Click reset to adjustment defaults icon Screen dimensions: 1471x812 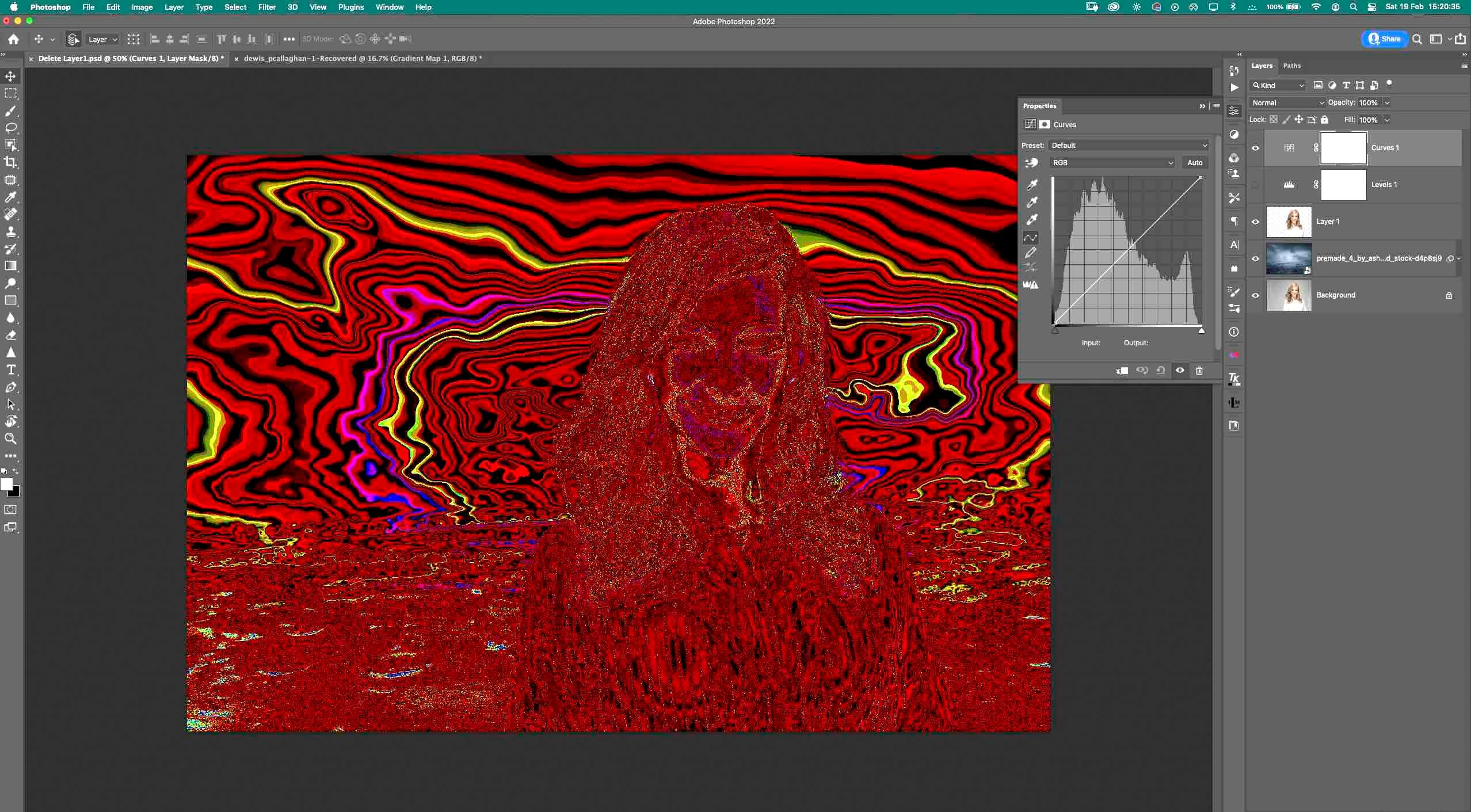pyautogui.click(x=1161, y=371)
